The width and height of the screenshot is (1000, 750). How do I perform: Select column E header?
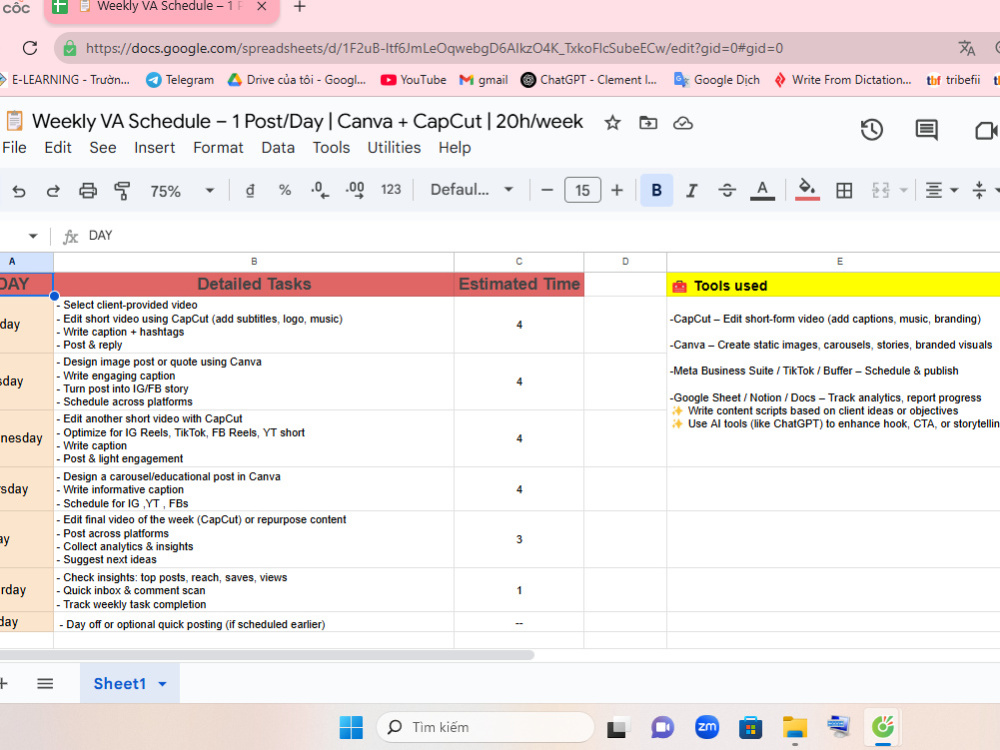click(834, 261)
